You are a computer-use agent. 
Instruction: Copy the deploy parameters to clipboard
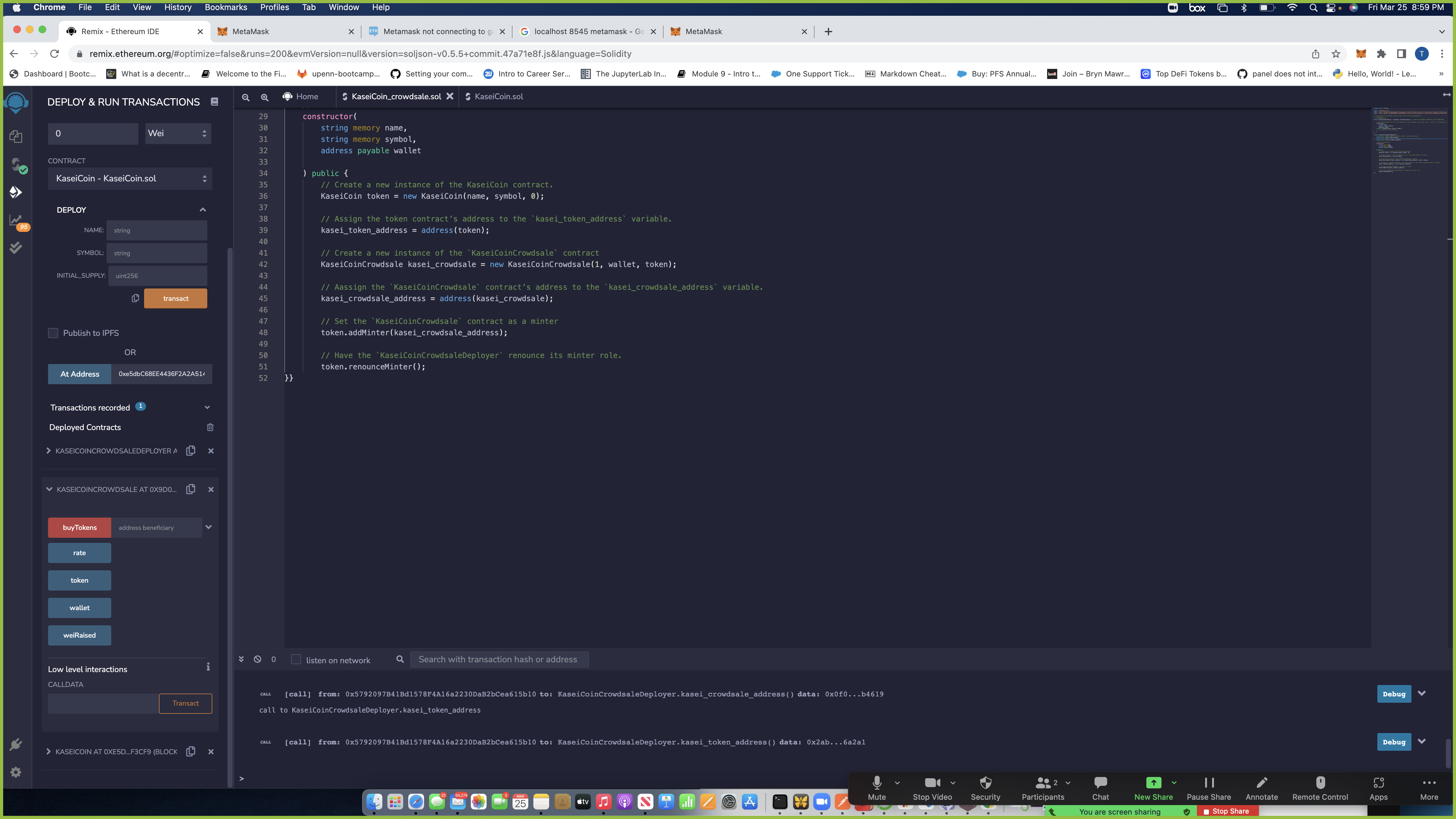coord(135,298)
